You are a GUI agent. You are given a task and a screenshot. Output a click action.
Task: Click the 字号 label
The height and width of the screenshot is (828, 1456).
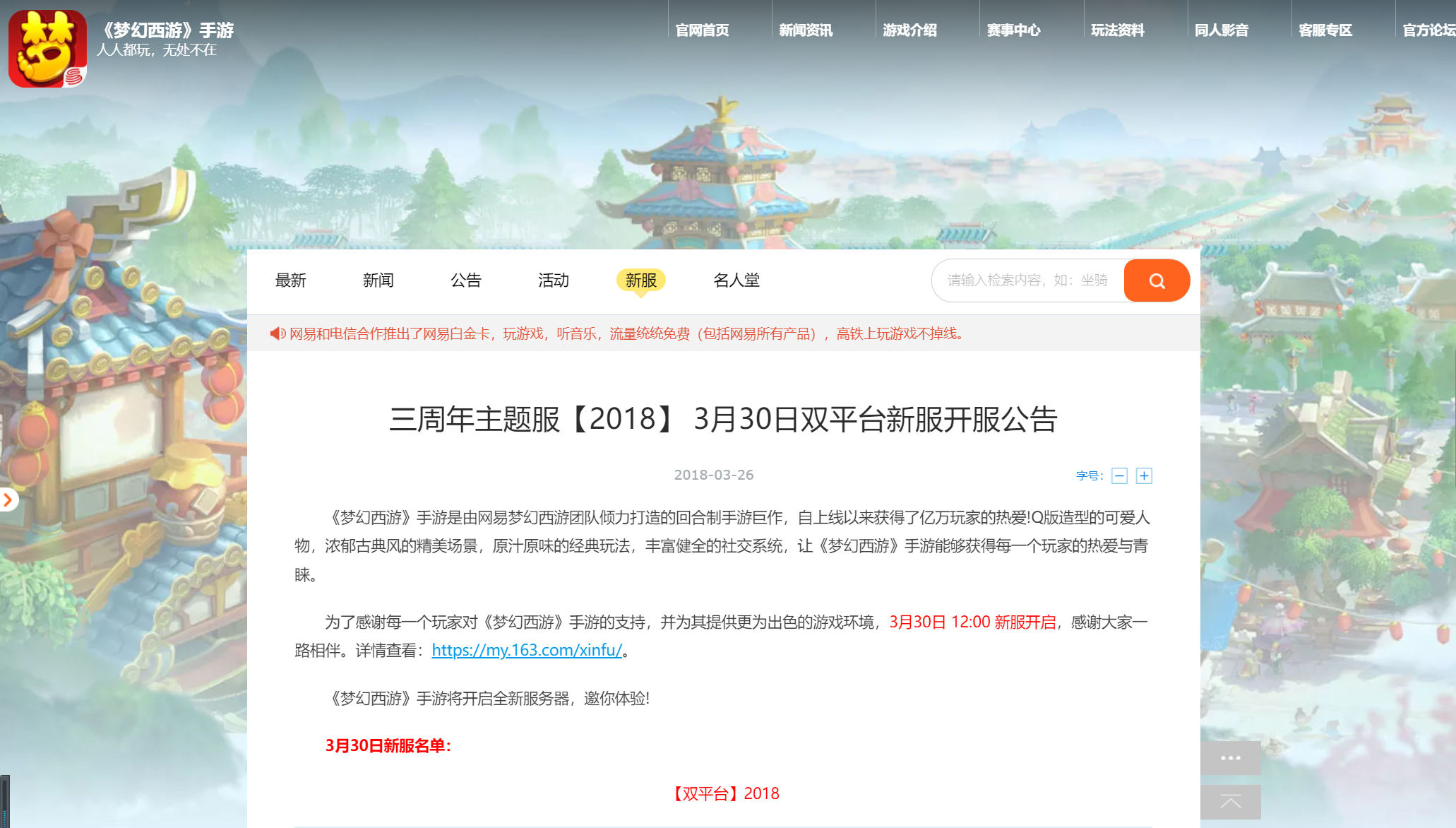(1089, 475)
